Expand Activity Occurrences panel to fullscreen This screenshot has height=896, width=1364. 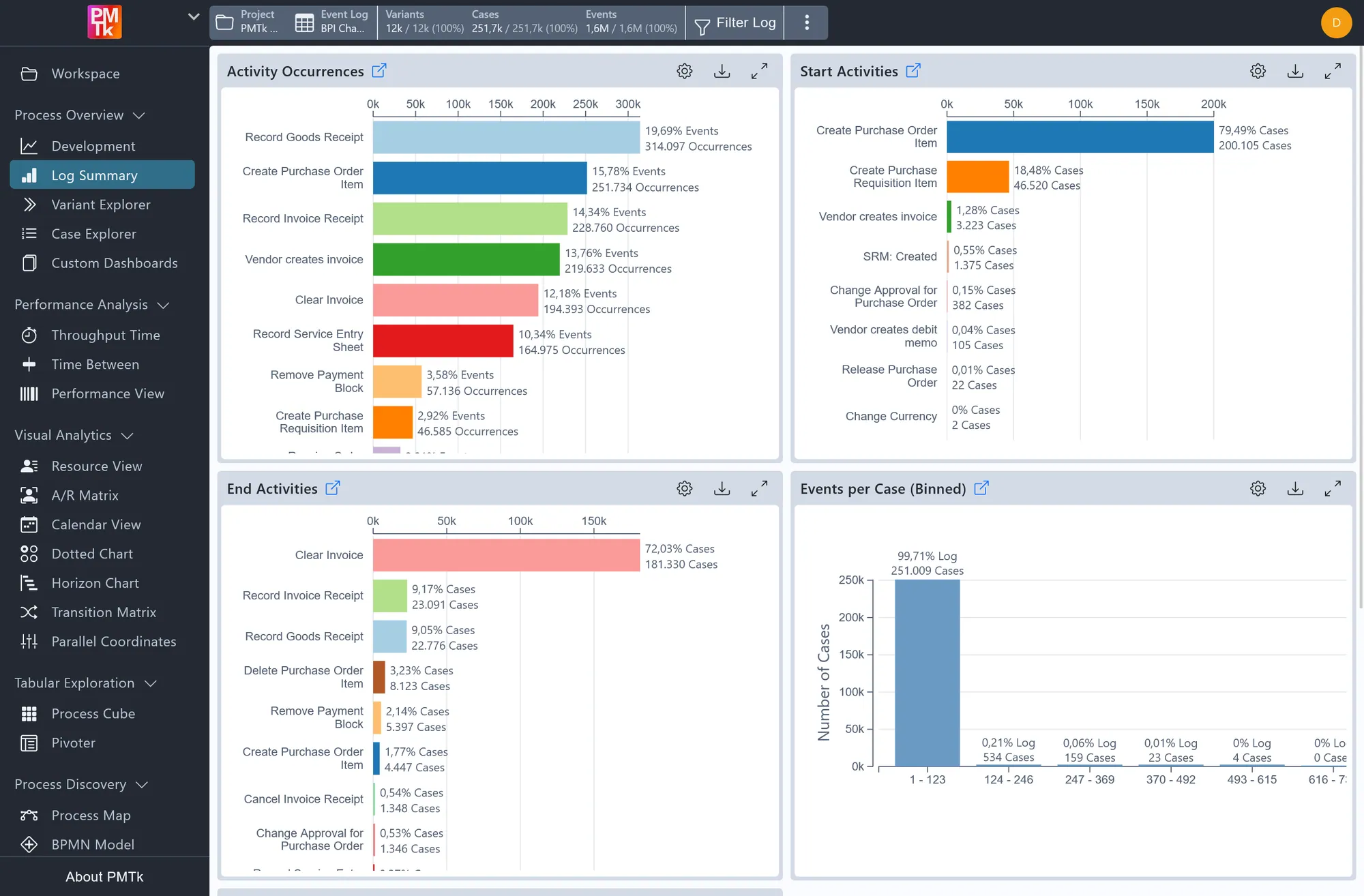click(759, 71)
